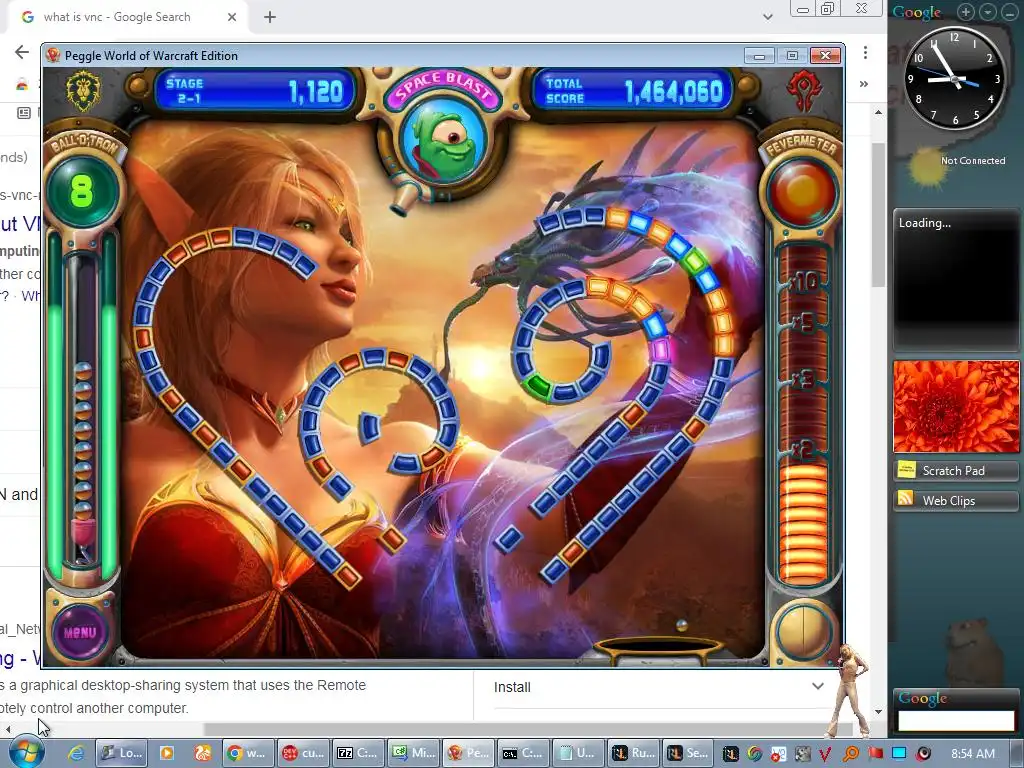Open Chrome tab search dropdown arrow
The image size is (1024, 768).
(x=768, y=17)
